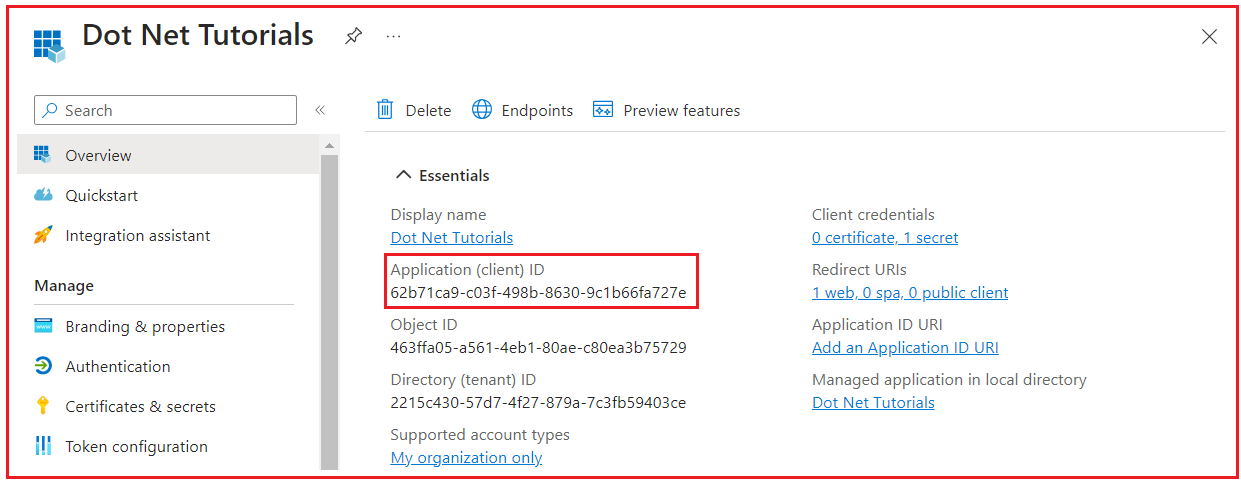Click the Quickstart cloud icon
1241x482 pixels.
click(42, 195)
